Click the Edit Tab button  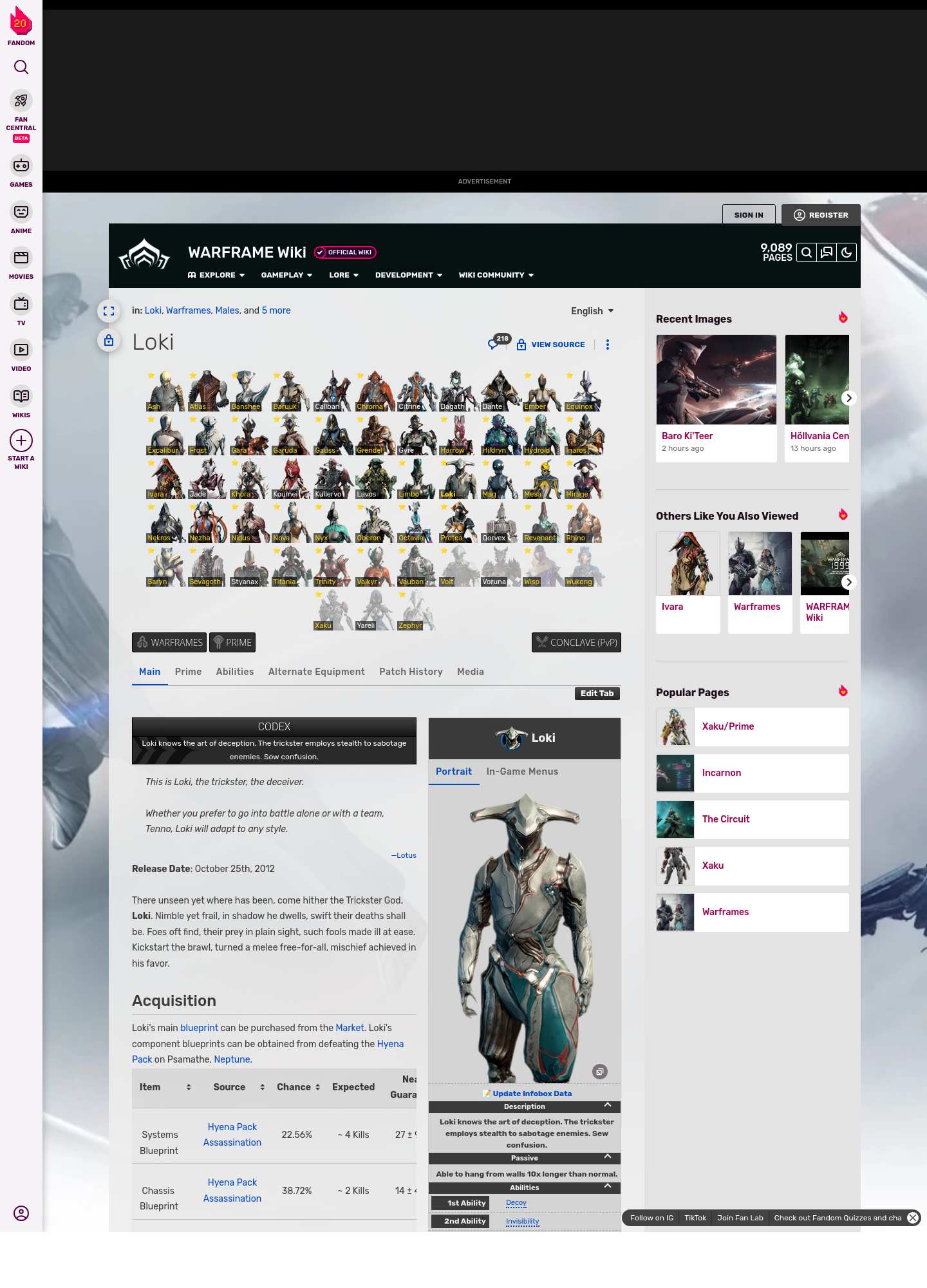click(x=597, y=694)
